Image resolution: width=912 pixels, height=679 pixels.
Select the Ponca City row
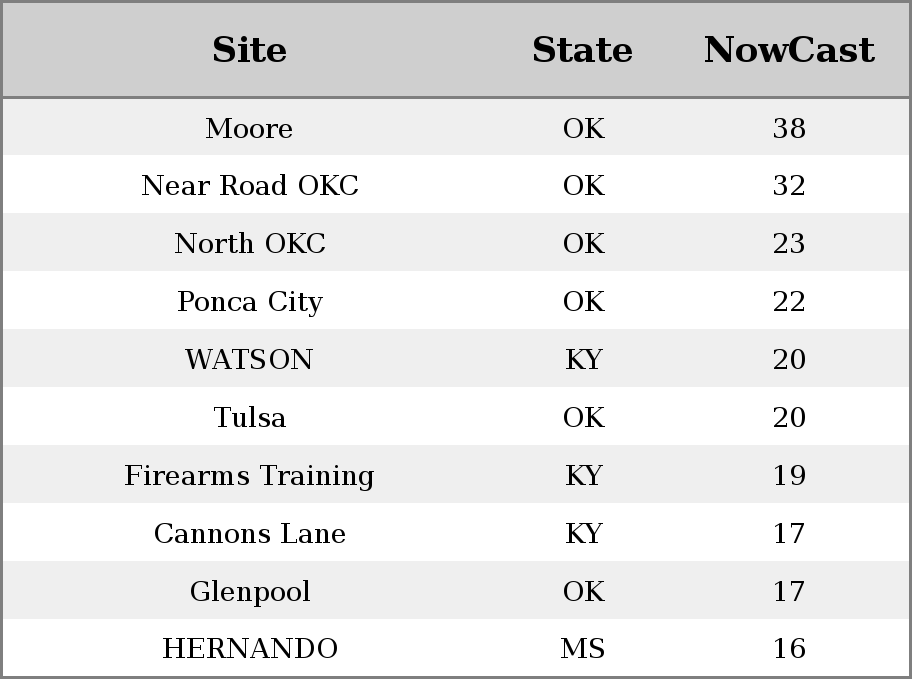(x=456, y=300)
